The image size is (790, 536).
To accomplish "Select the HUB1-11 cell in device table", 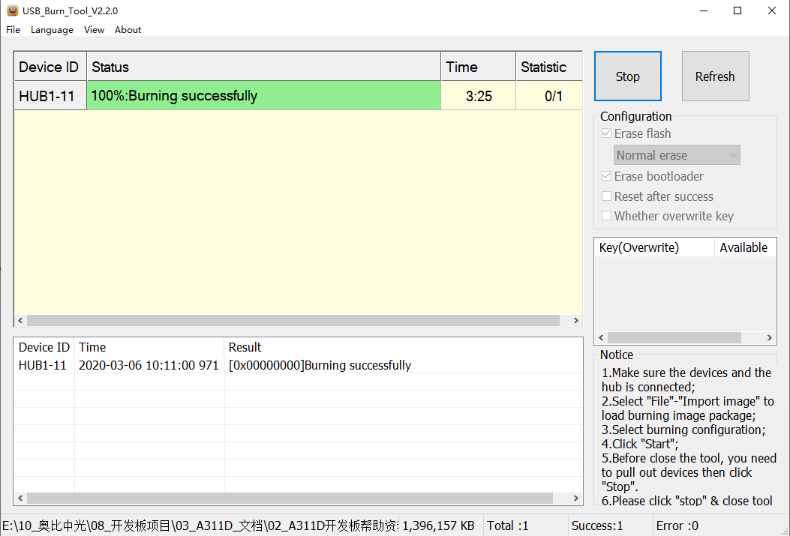I will [x=50, y=96].
